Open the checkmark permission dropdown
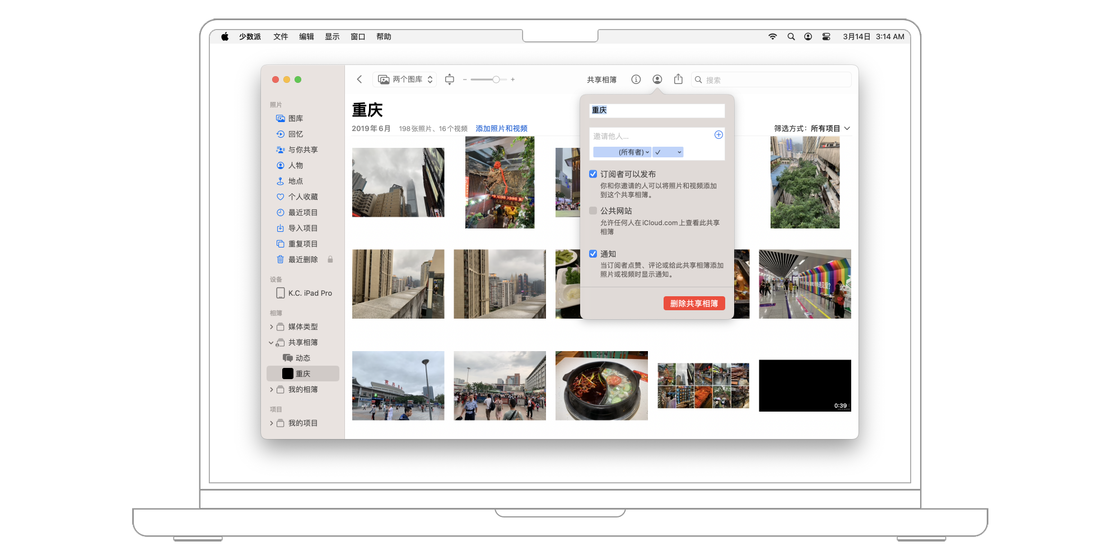 coord(668,152)
